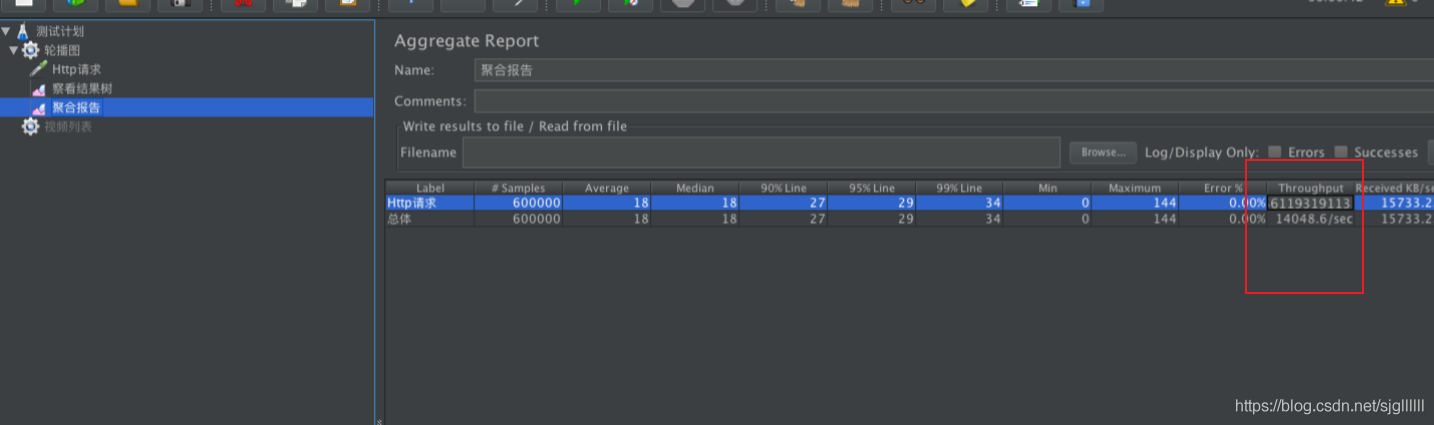Click Median value 18 in 总体 row
1434x425 pixels.
click(695, 219)
